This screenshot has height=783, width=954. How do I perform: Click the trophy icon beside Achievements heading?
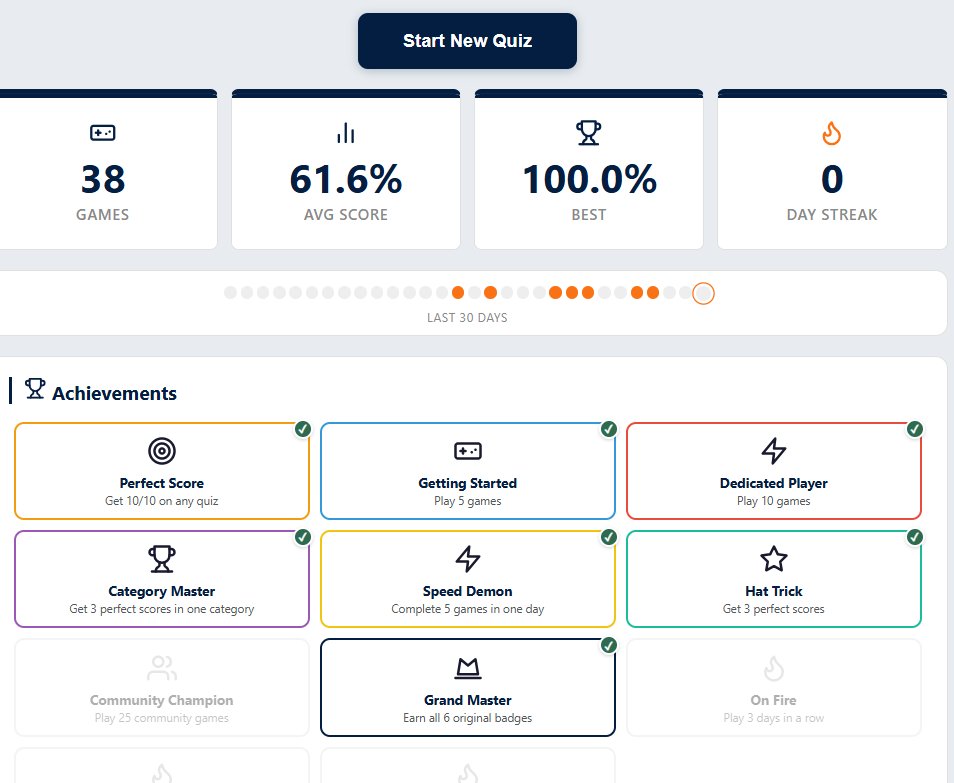tap(35, 390)
